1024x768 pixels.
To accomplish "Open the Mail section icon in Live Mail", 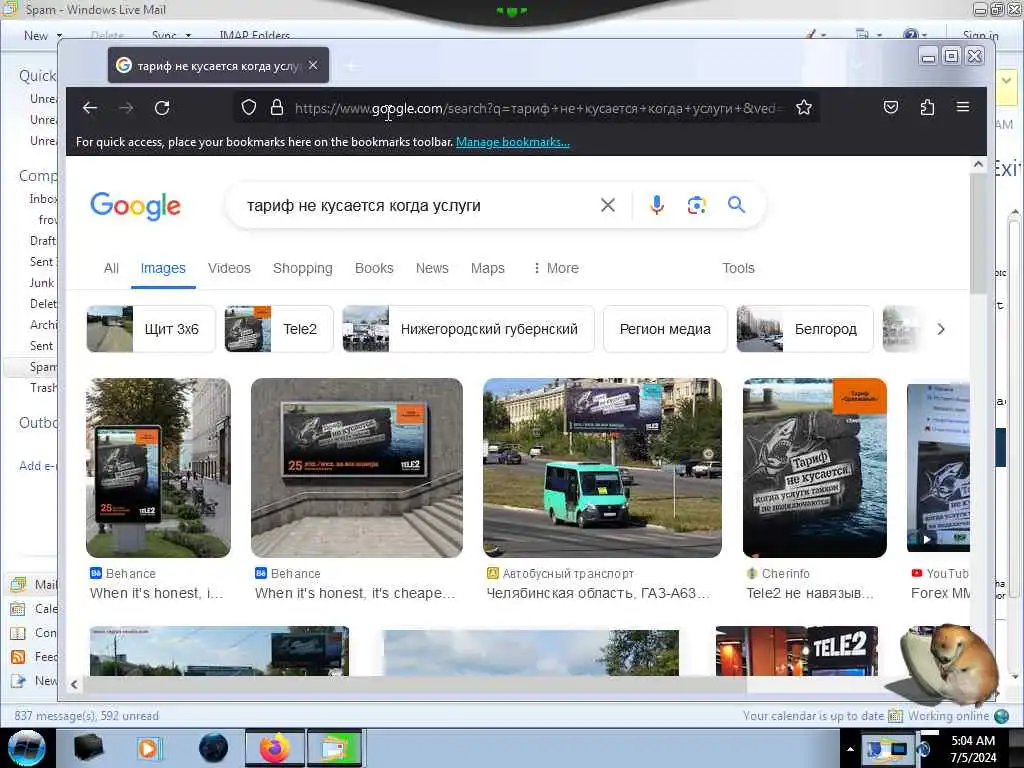I will [18, 584].
